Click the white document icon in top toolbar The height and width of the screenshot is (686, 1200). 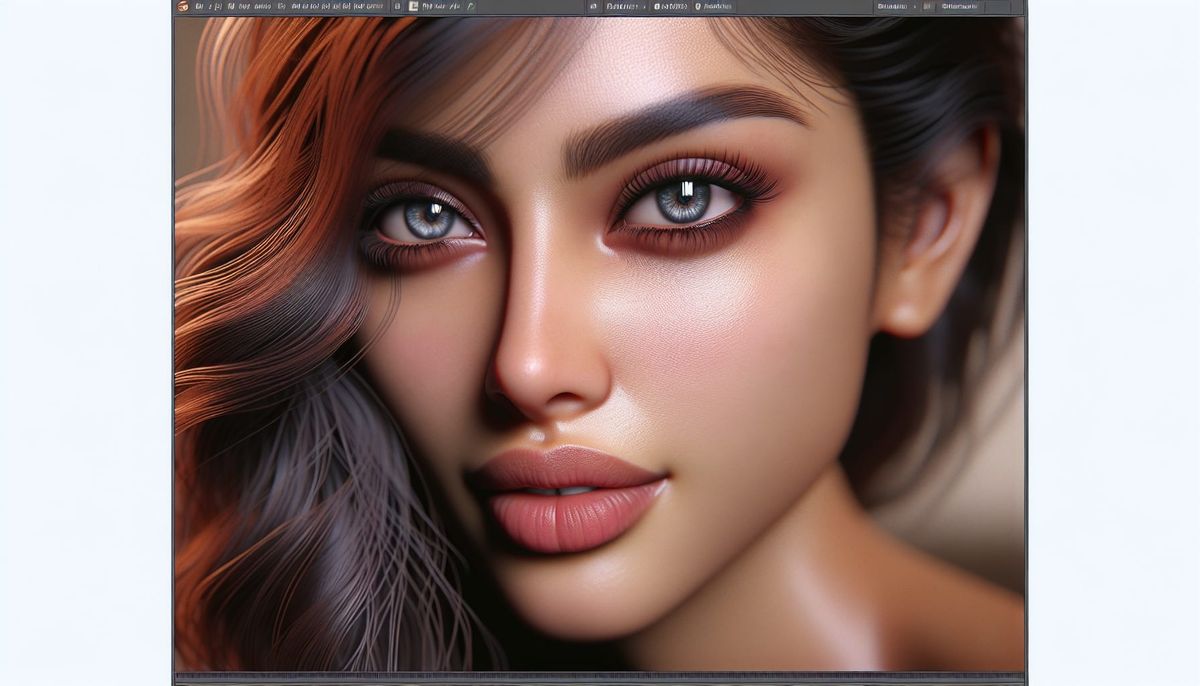click(413, 6)
